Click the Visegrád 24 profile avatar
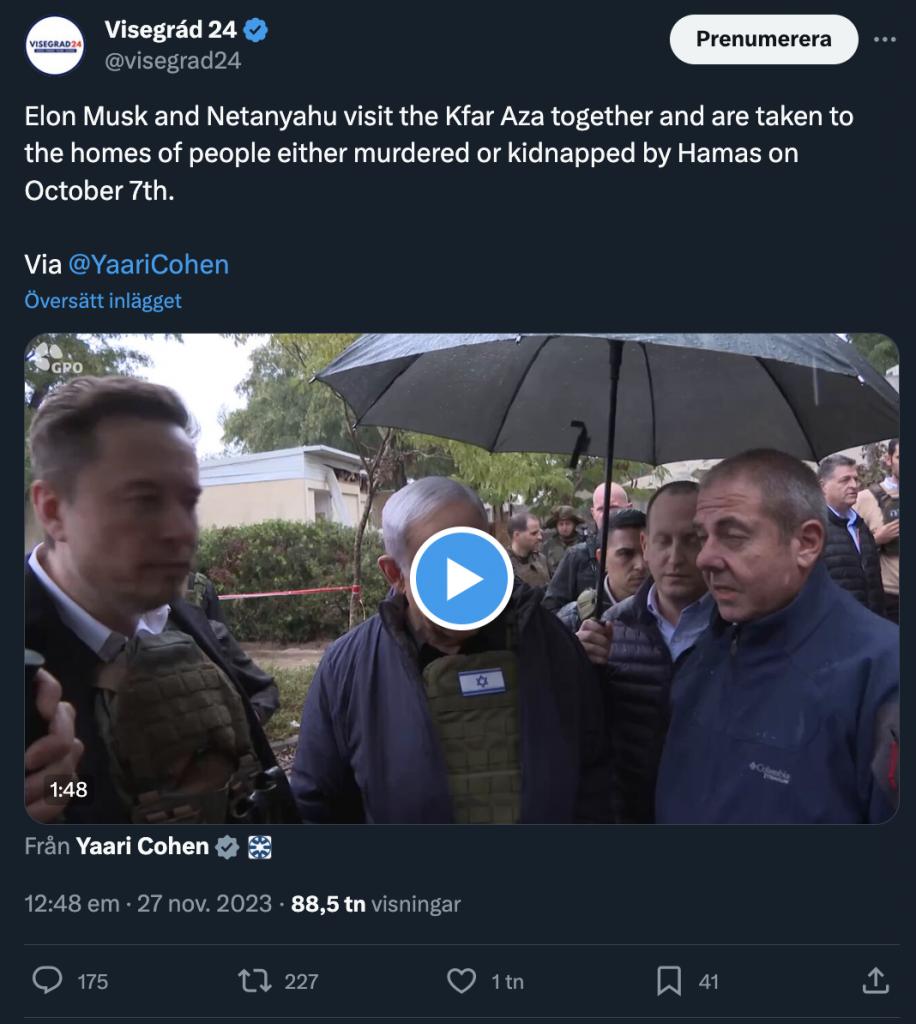Viewport: 916px width, 1024px height. 55,45
